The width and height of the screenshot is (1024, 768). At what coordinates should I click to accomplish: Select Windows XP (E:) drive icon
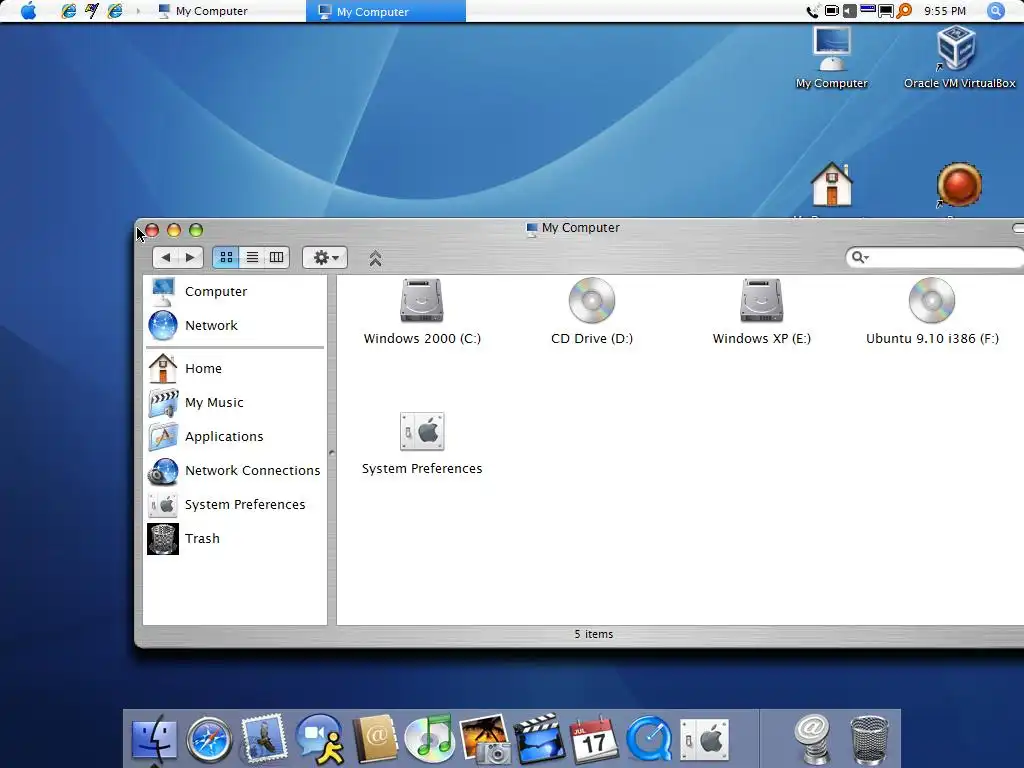tap(761, 300)
